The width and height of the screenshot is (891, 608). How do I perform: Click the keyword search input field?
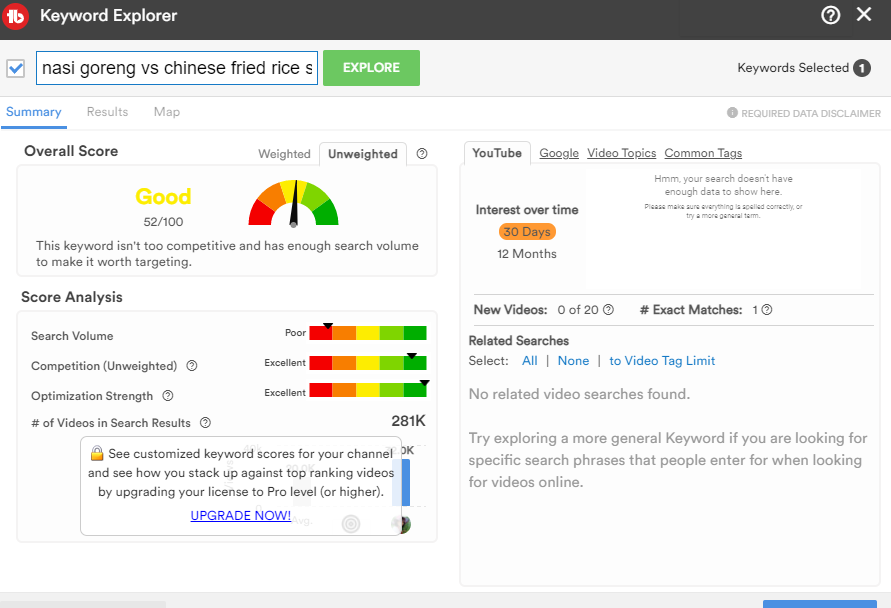[177, 68]
